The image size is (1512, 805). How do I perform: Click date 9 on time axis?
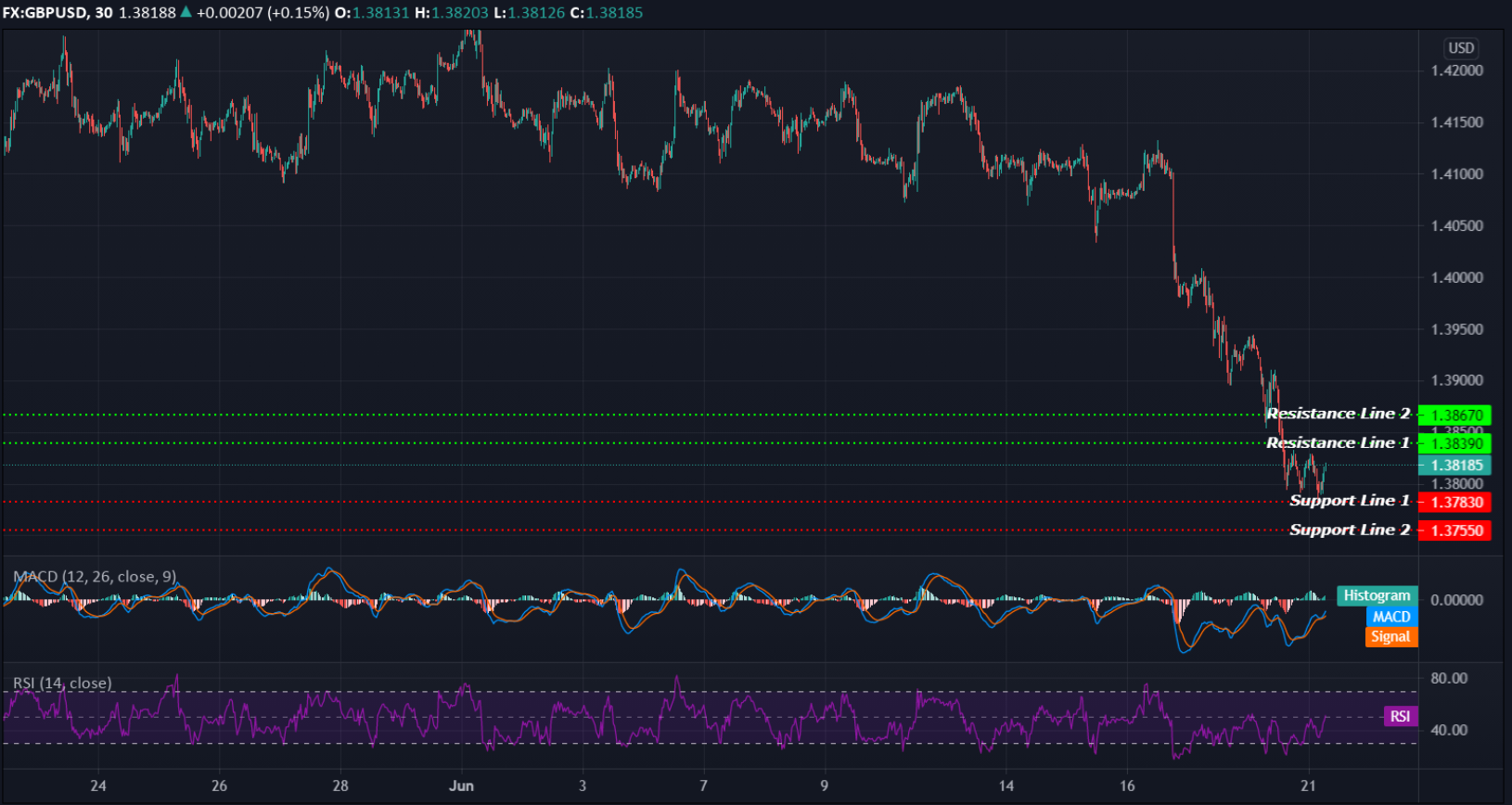824,786
